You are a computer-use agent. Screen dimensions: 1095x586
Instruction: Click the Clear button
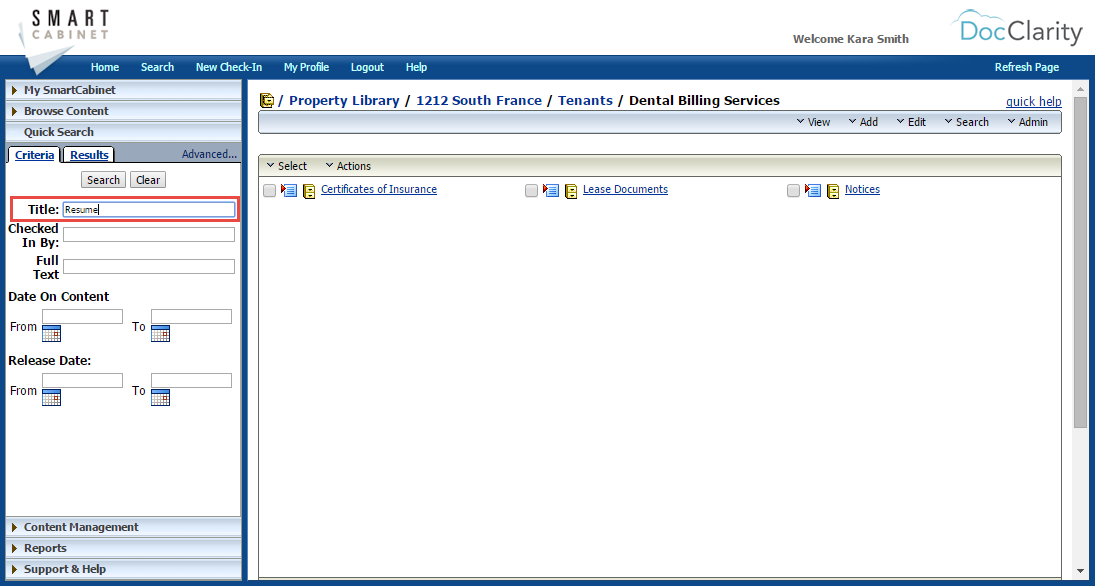147,179
